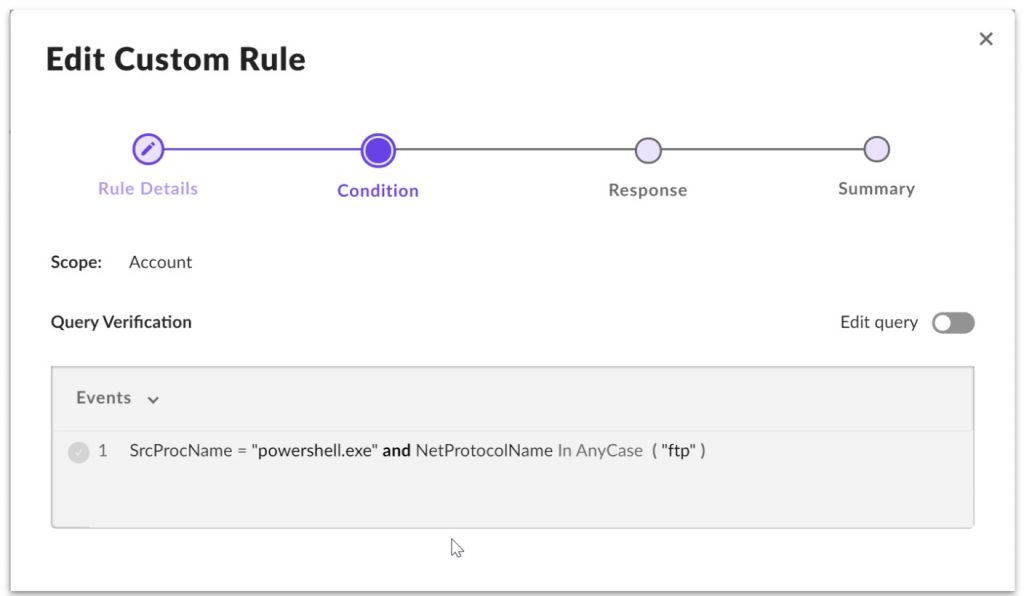
Task: Open the Events dropdown
Action: 117,397
